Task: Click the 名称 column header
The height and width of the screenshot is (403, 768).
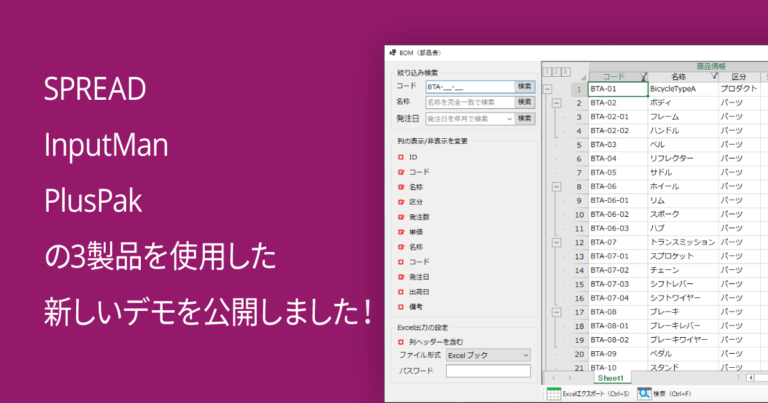Action: [683, 76]
